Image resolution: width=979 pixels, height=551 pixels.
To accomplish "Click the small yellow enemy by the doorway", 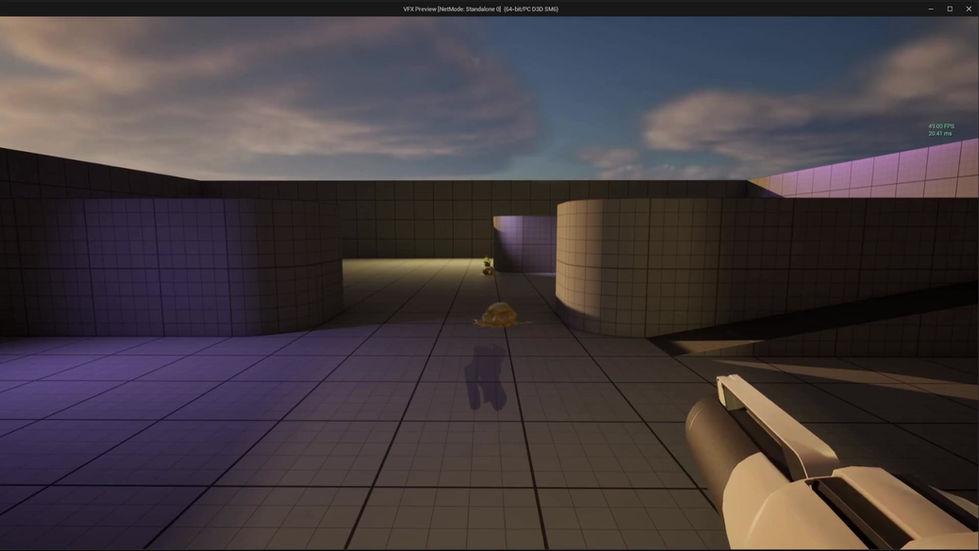I will click(487, 266).
